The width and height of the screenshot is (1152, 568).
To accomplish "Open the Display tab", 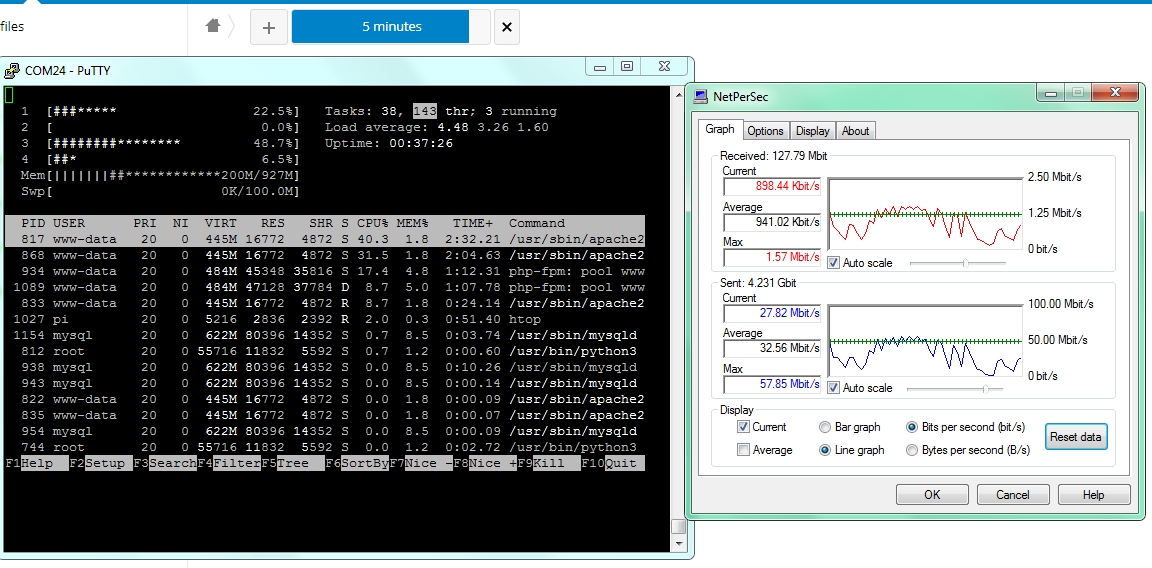I will 813,131.
